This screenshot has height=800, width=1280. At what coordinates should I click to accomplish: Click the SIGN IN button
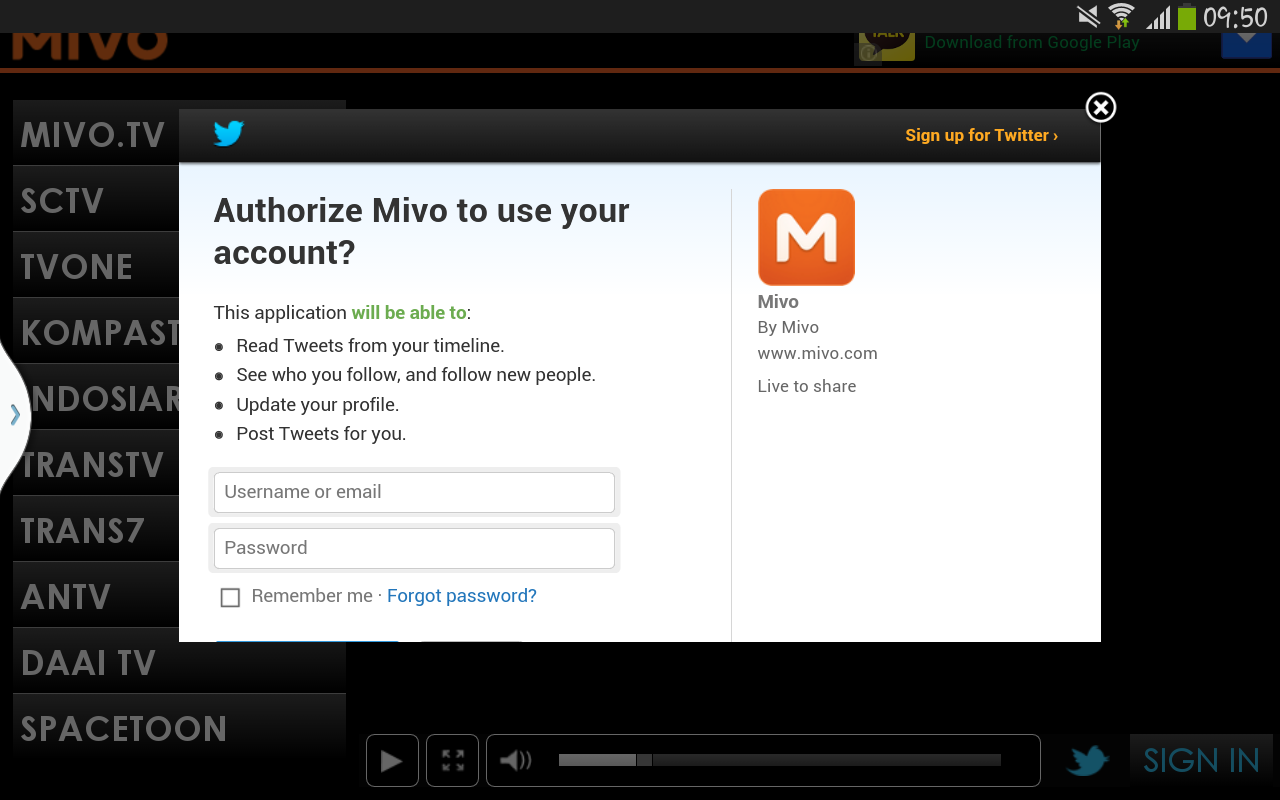[x=1201, y=761]
